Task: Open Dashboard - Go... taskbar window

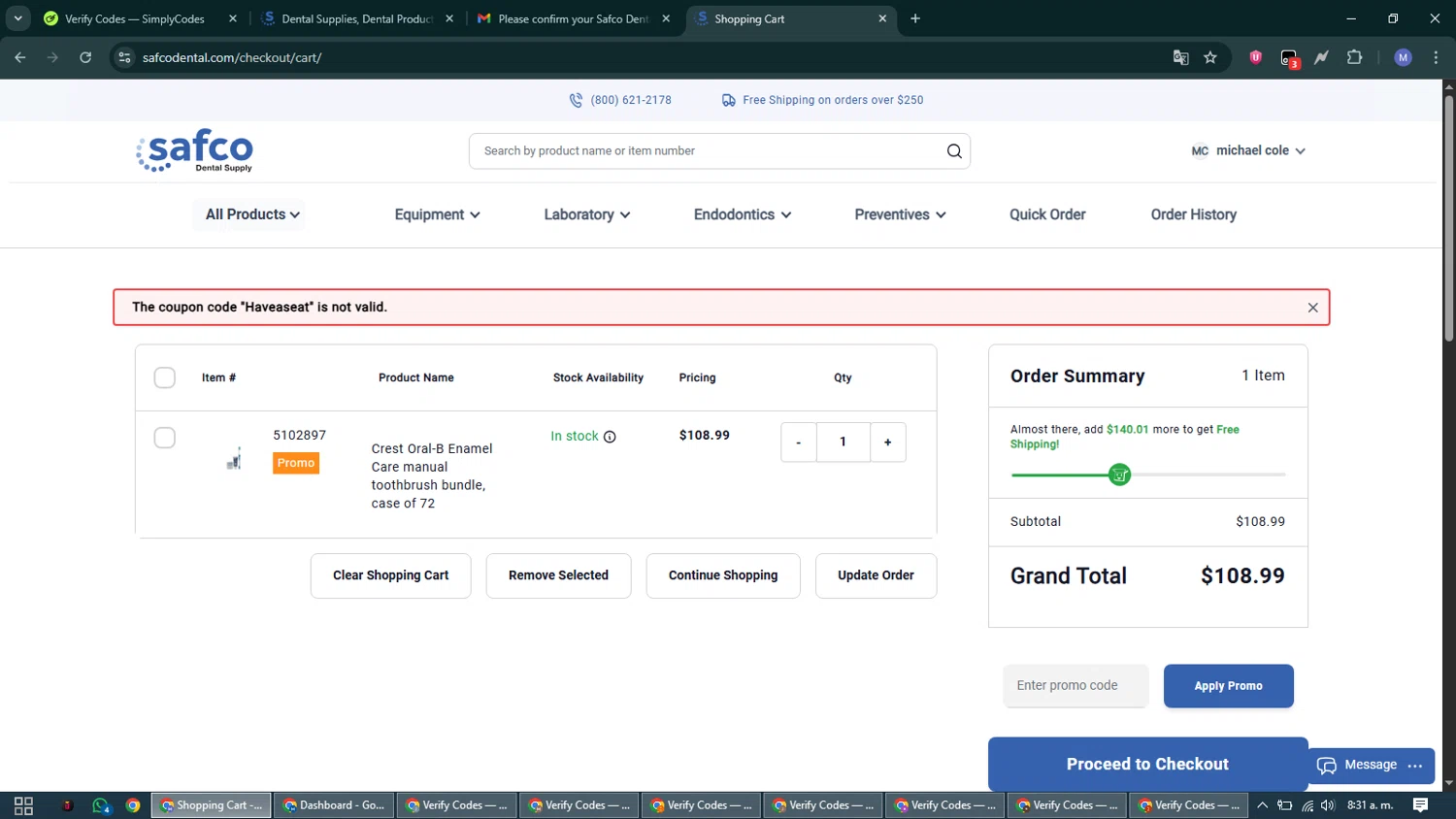Action: point(333,805)
